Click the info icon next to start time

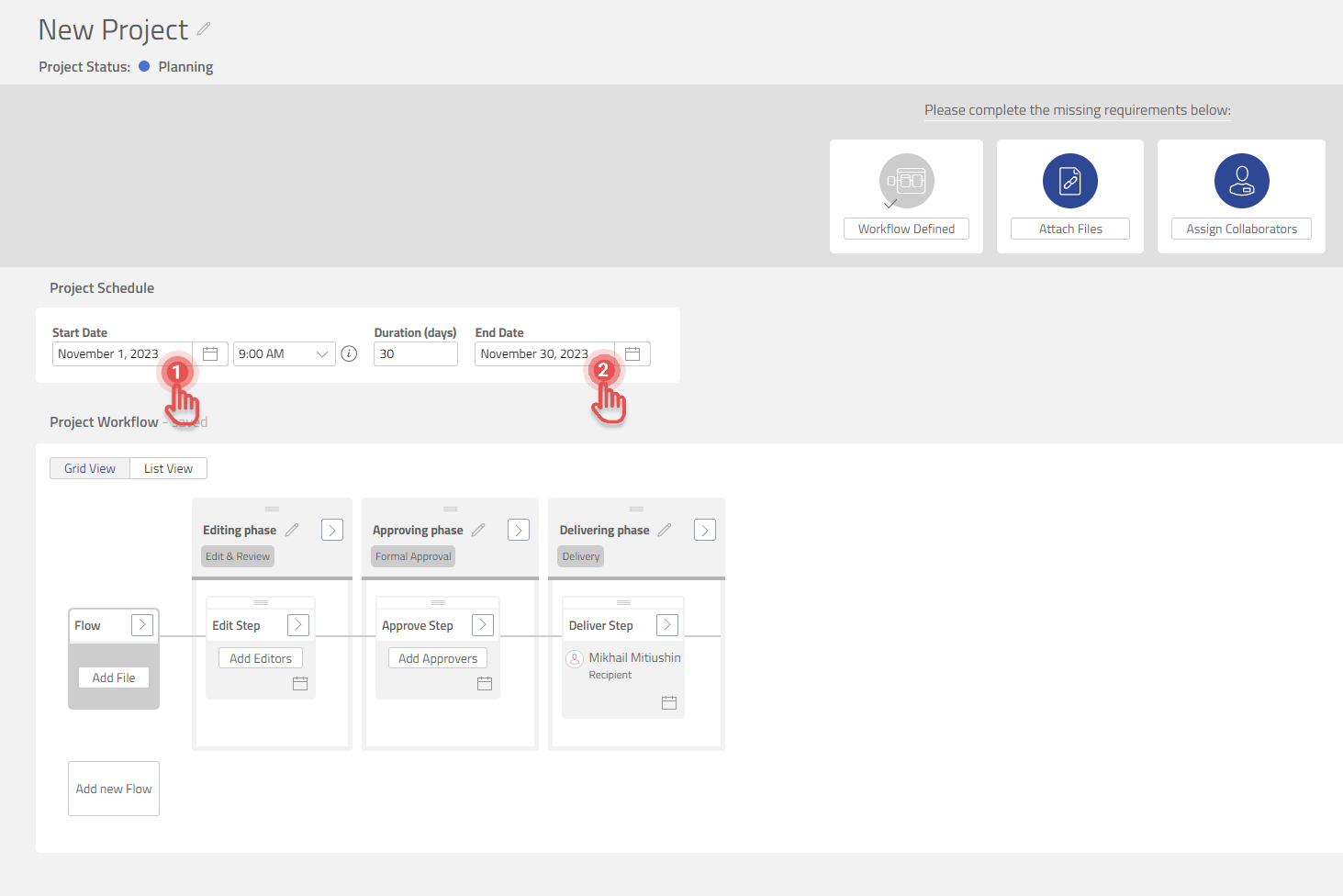coord(349,354)
